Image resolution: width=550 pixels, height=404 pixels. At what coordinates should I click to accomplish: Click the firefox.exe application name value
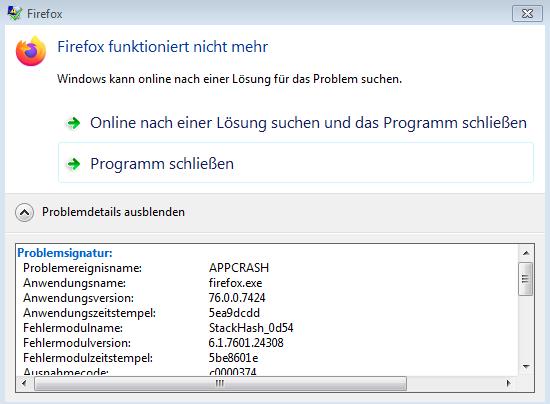(x=235, y=283)
